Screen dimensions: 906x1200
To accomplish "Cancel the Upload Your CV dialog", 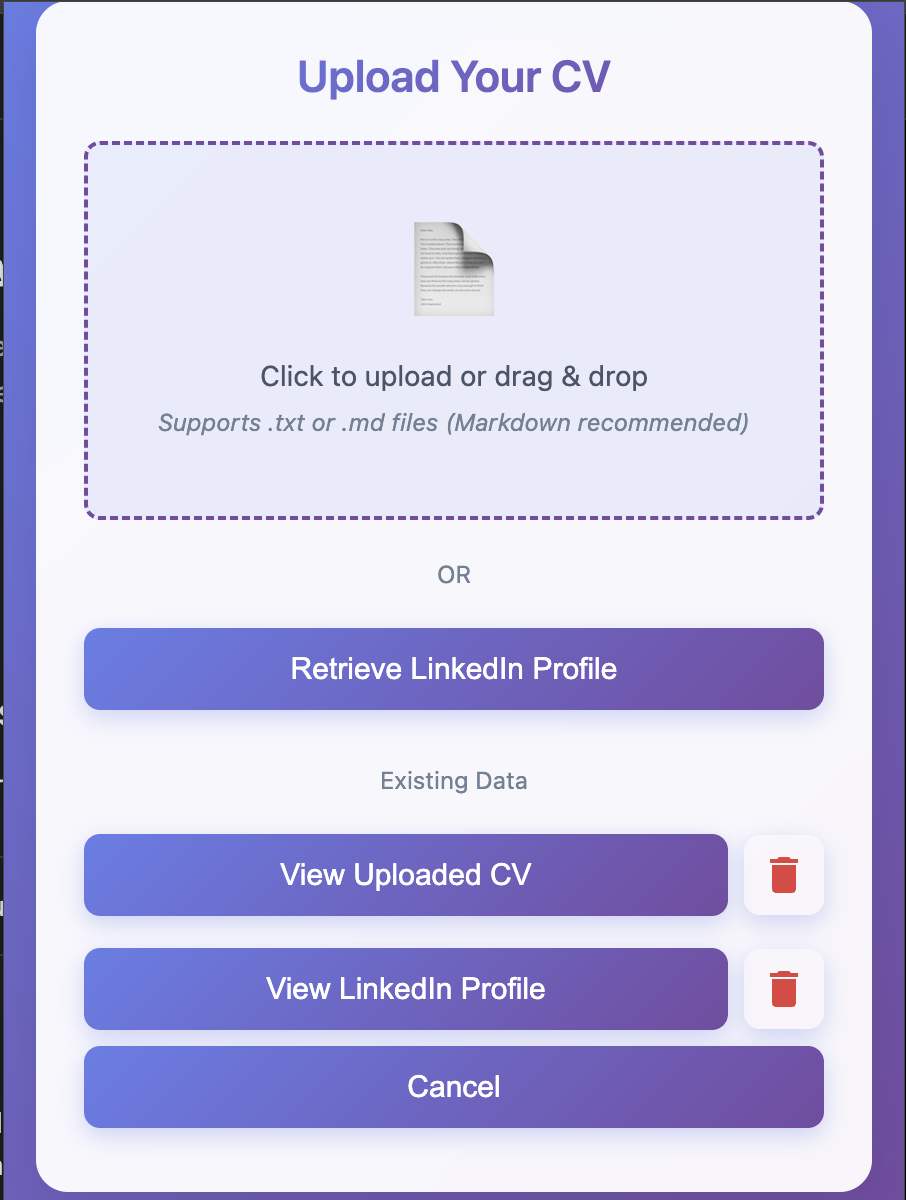I will click(x=454, y=1087).
